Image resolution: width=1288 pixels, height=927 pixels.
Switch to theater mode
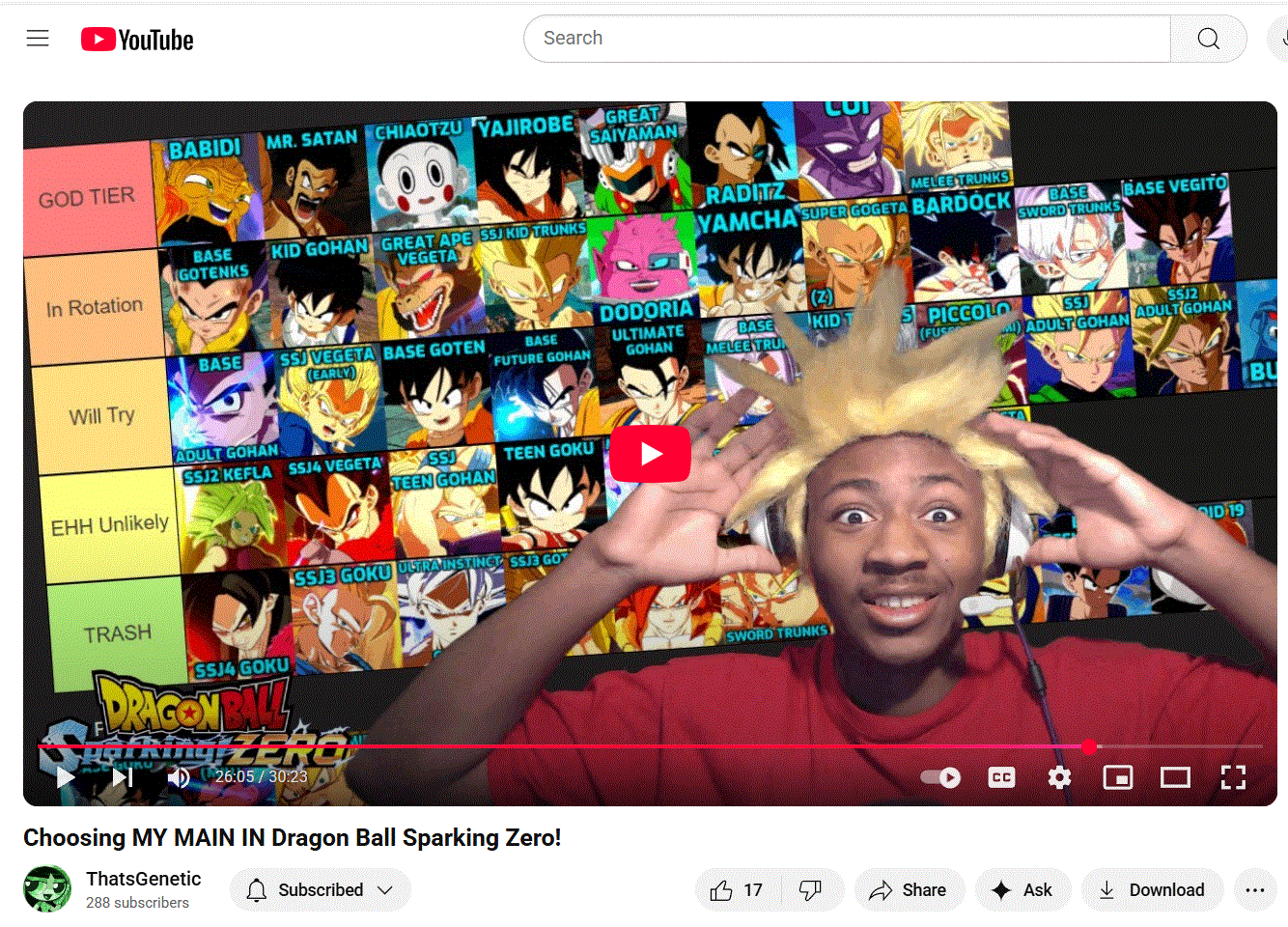tap(1175, 777)
